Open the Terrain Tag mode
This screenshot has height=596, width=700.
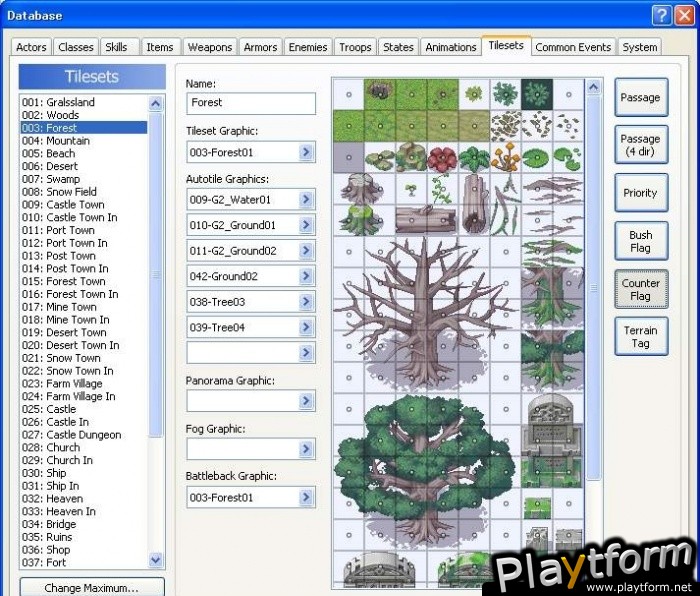tap(641, 337)
